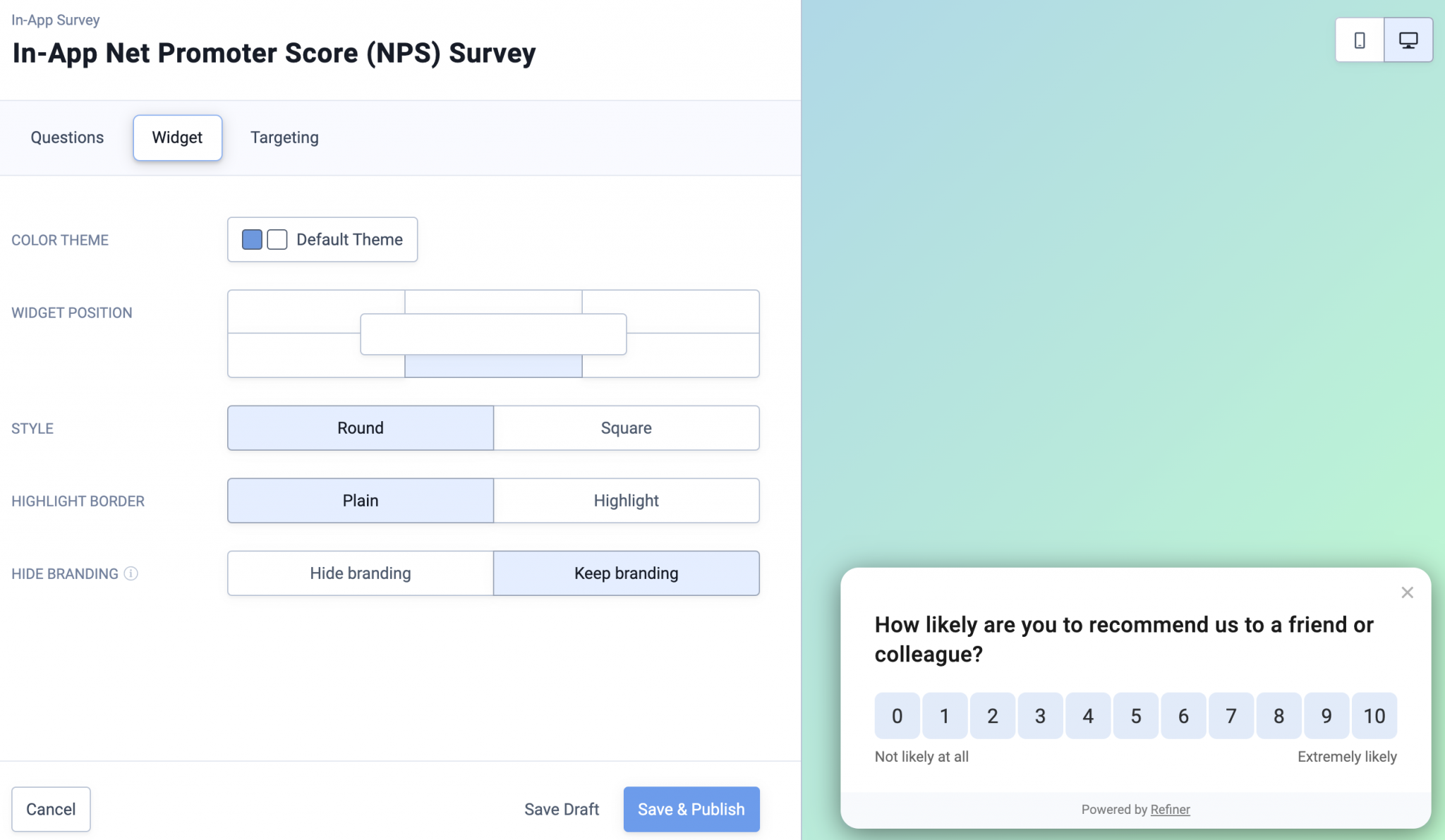
Task: Open the Refiner link in the widget footer
Action: pyautogui.click(x=1169, y=809)
